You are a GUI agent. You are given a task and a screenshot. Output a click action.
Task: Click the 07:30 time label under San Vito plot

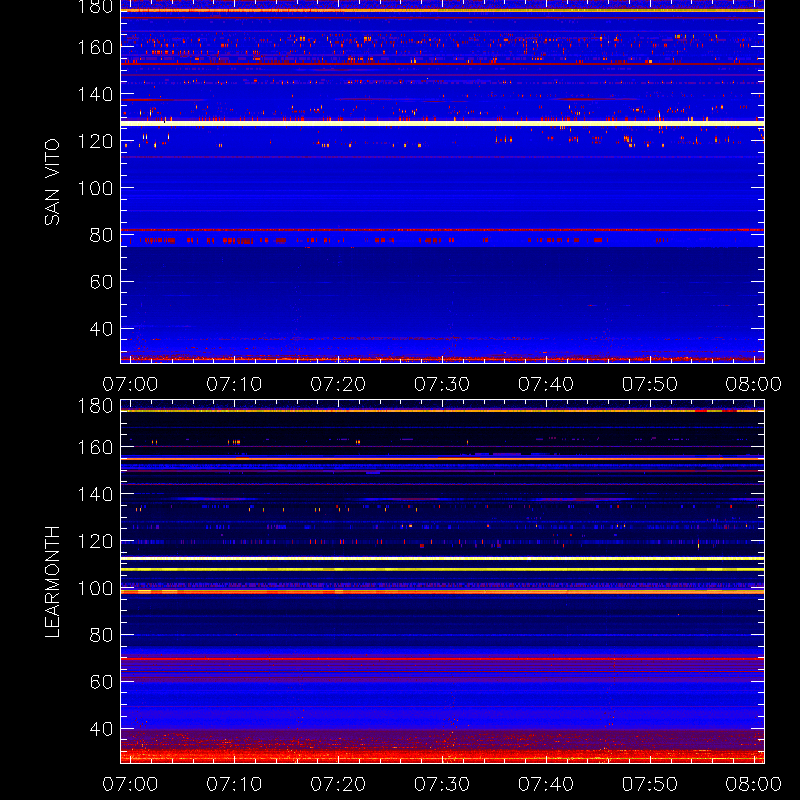442,384
